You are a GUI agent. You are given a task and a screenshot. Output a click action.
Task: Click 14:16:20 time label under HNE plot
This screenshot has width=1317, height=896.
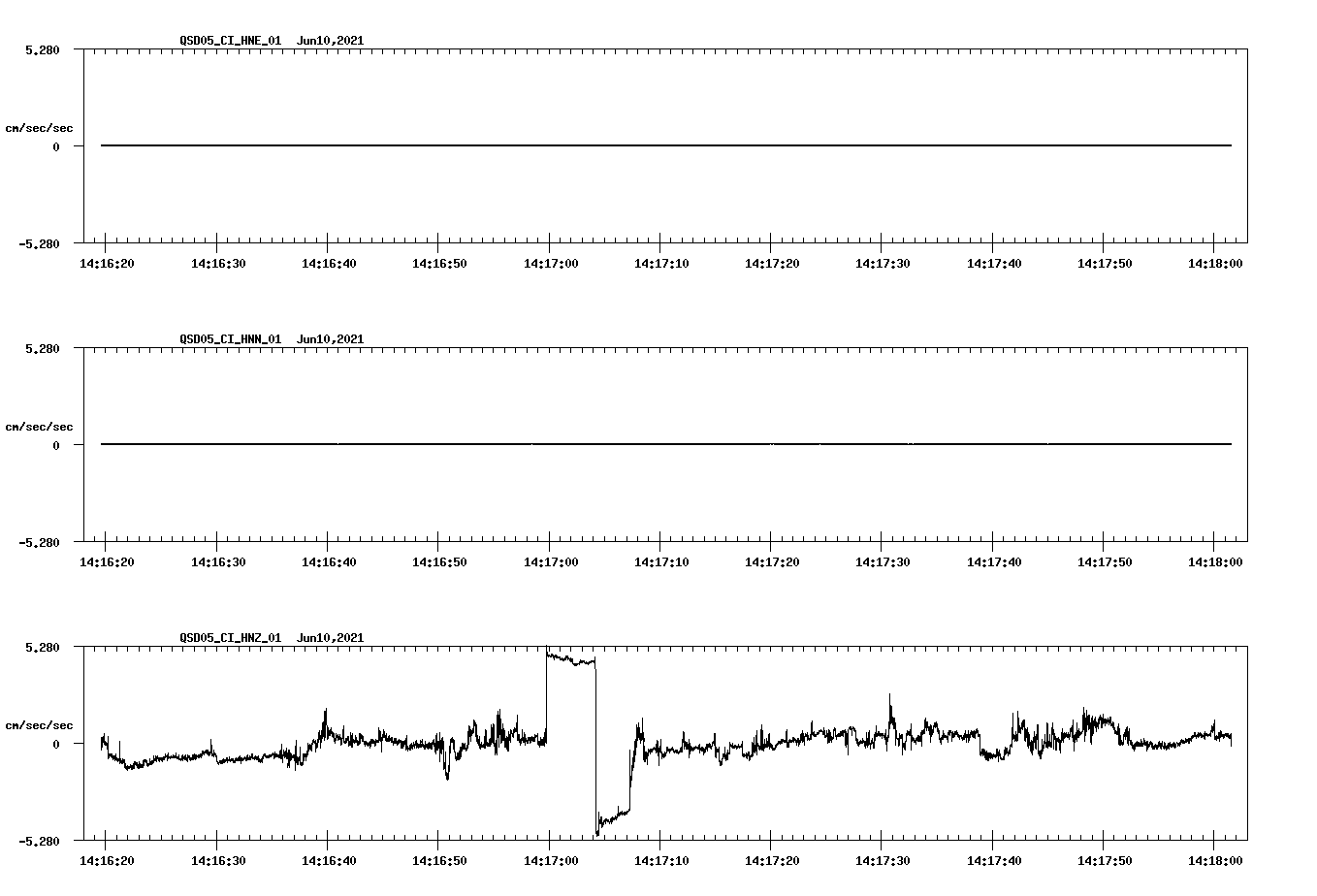pyautogui.click(x=107, y=263)
